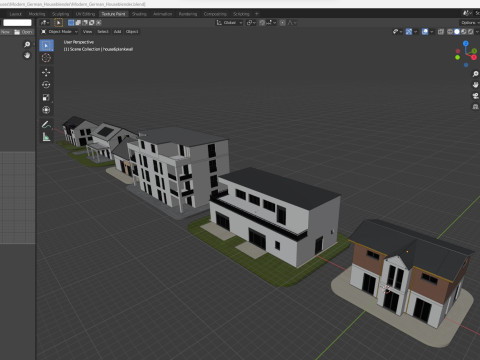Select the 3D Cursor tool
Viewport: 480px width, 360px height.
pyautogui.click(x=46, y=58)
